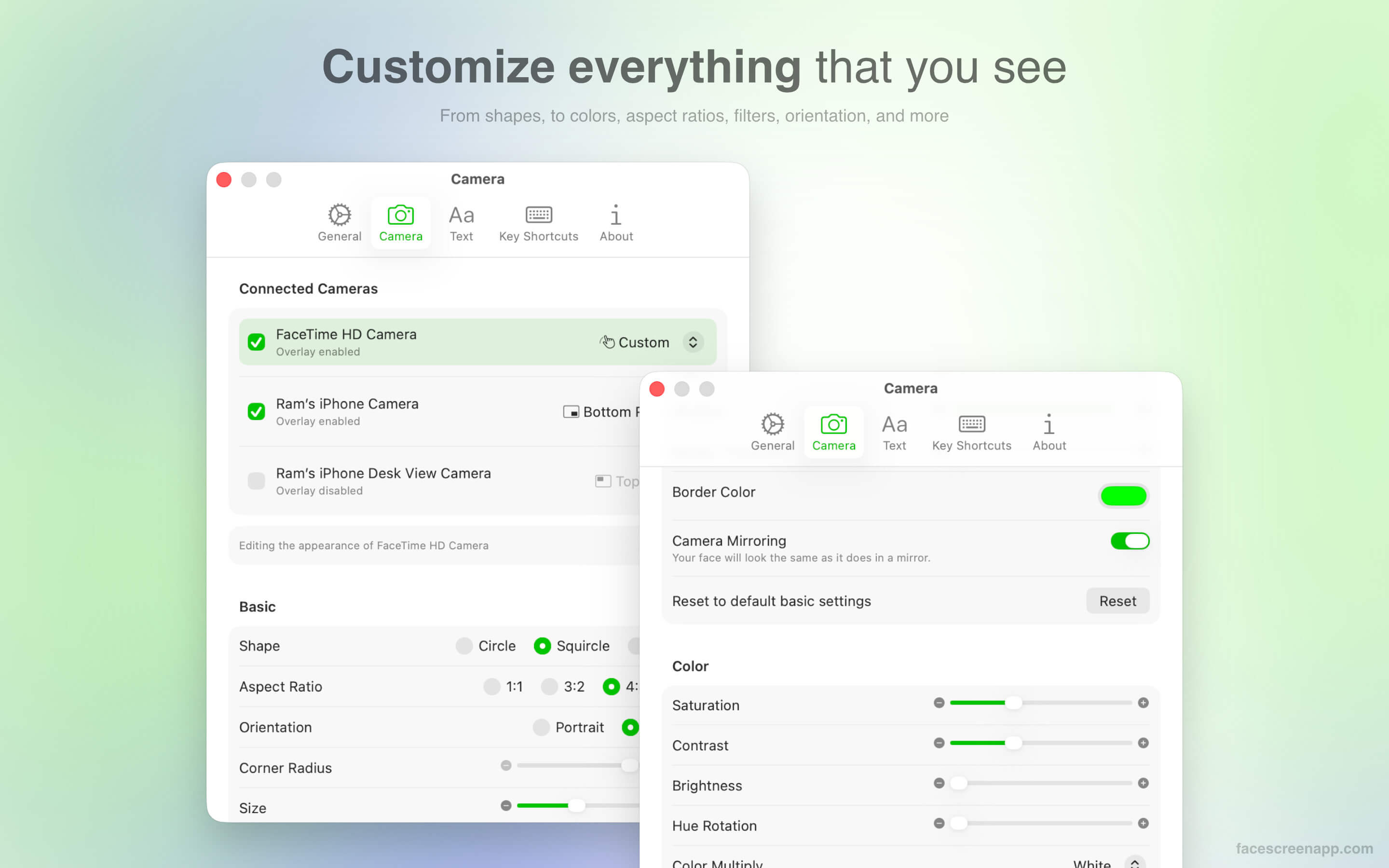1389x868 pixels.
Task: Open the green Border Color swatch
Action: (x=1123, y=495)
